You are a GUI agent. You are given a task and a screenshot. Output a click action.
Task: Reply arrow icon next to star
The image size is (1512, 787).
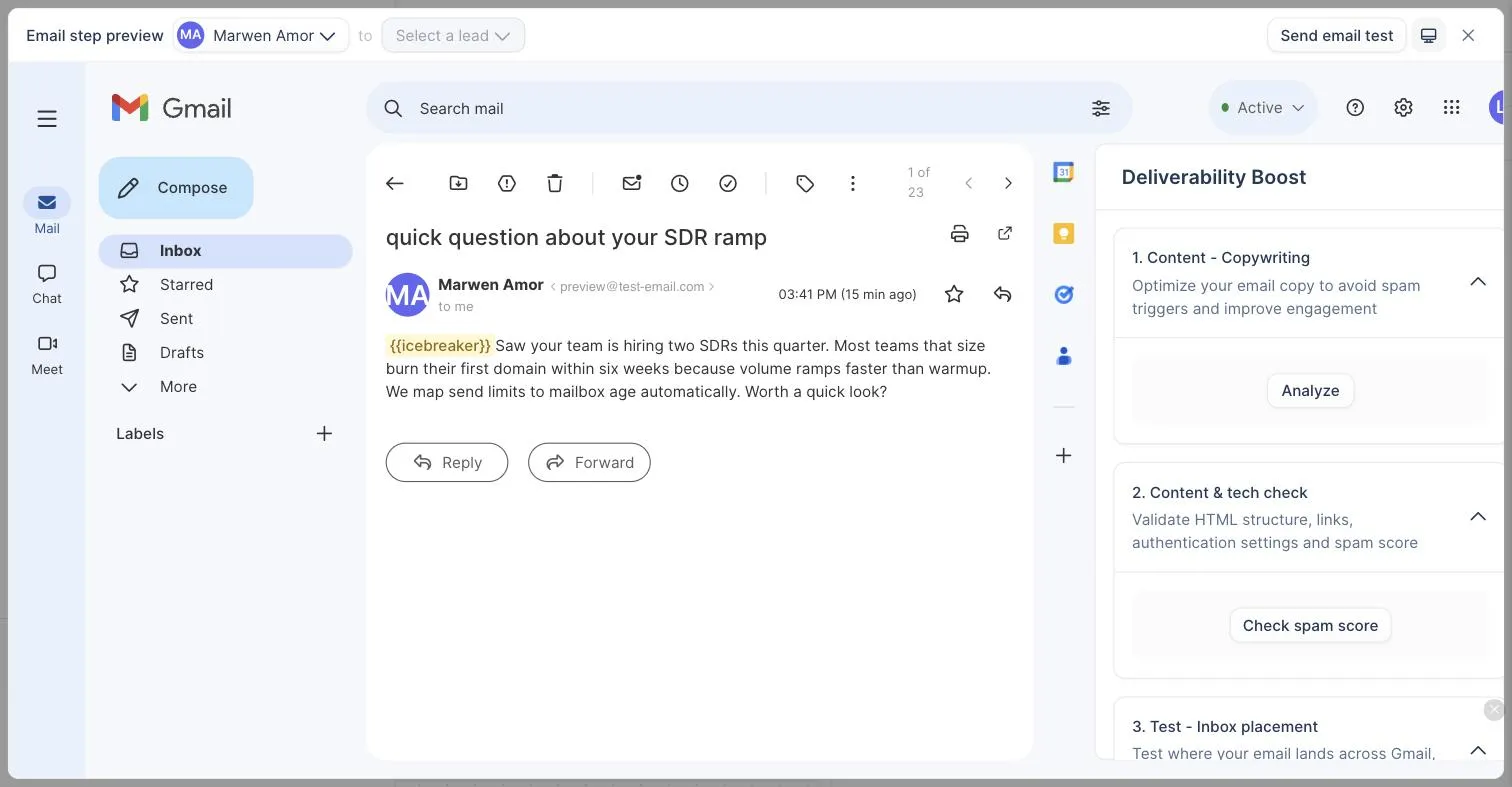coord(1002,294)
